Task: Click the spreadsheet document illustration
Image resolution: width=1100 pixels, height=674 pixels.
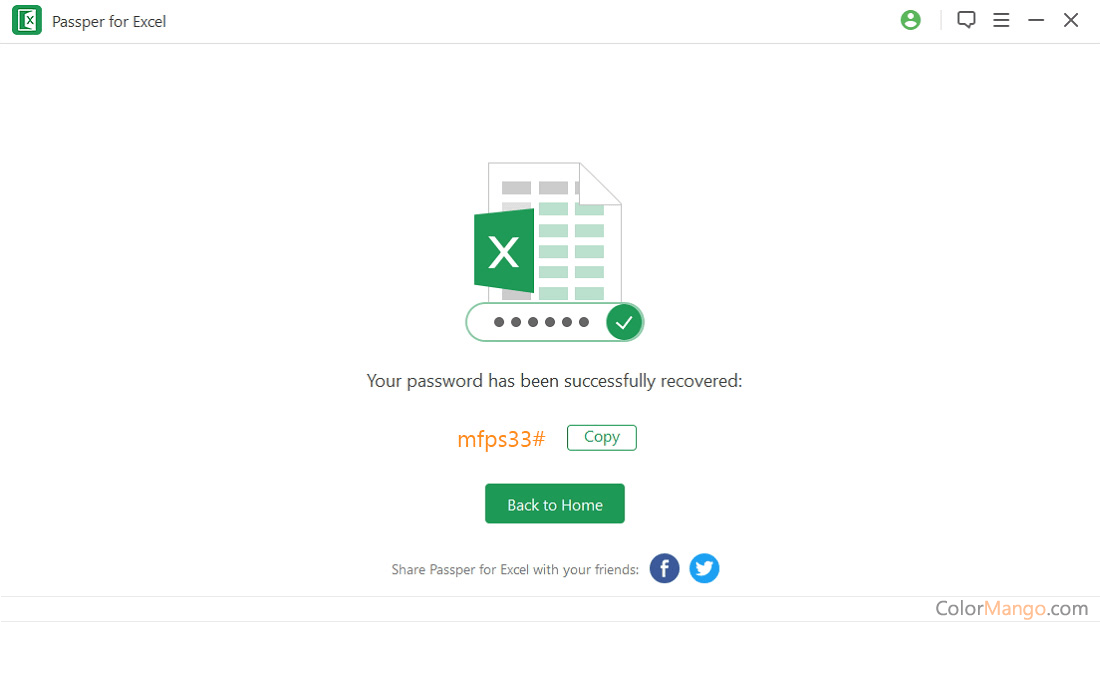Action: click(554, 231)
